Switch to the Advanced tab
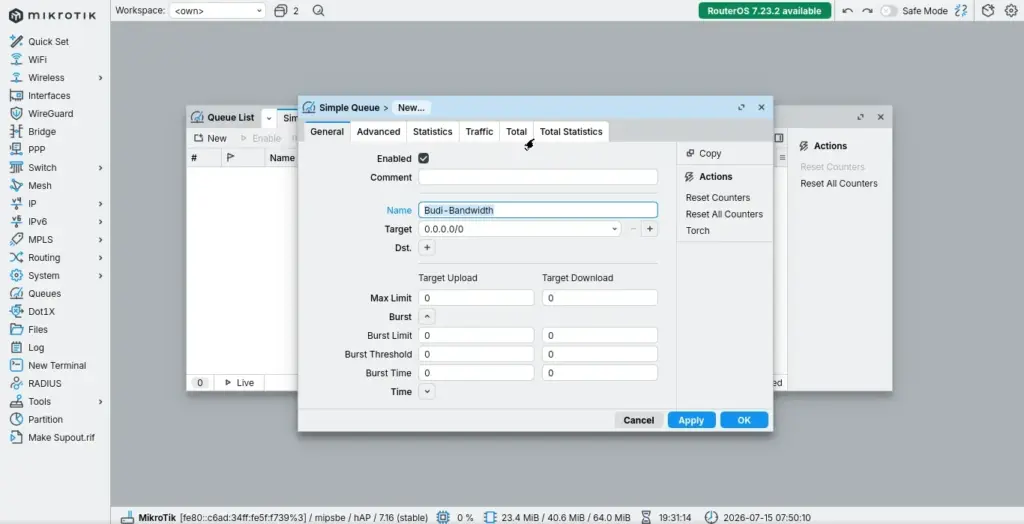This screenshot has height=524, width=1024. 378,131
